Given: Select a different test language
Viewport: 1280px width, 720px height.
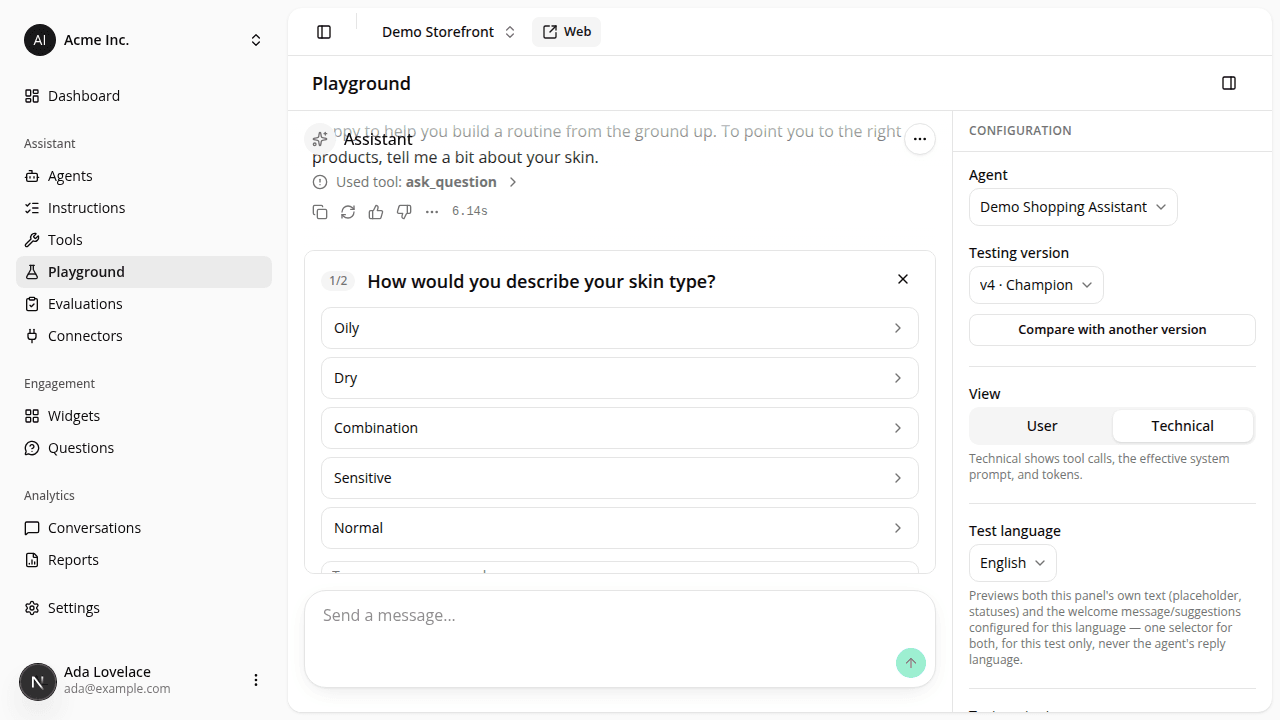Looking at the screenshot, I should (1013, 563).
